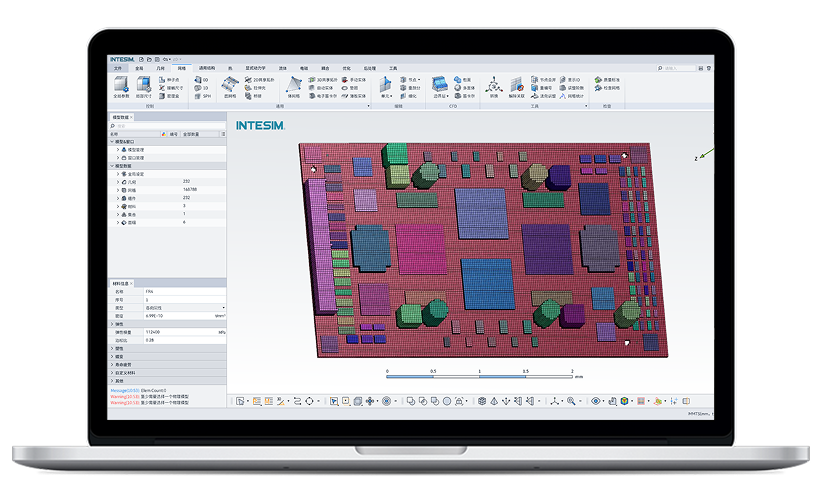Image resolution: width=823 pixels, height=477 pixels.
Task: Switch to the 几何 ribbon tab
Action: 160,68
